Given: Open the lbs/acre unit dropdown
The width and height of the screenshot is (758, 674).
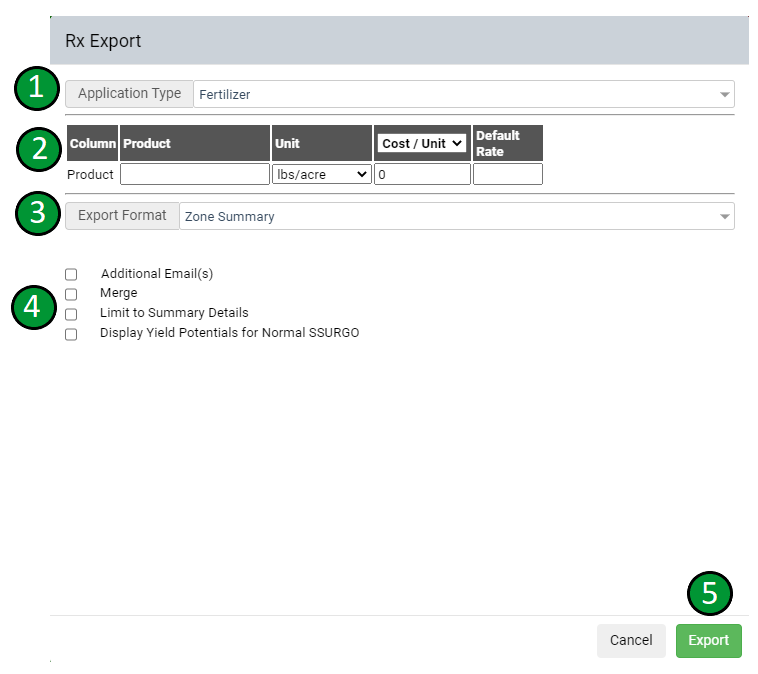Looking at the screenshot, I should point(321,175).
